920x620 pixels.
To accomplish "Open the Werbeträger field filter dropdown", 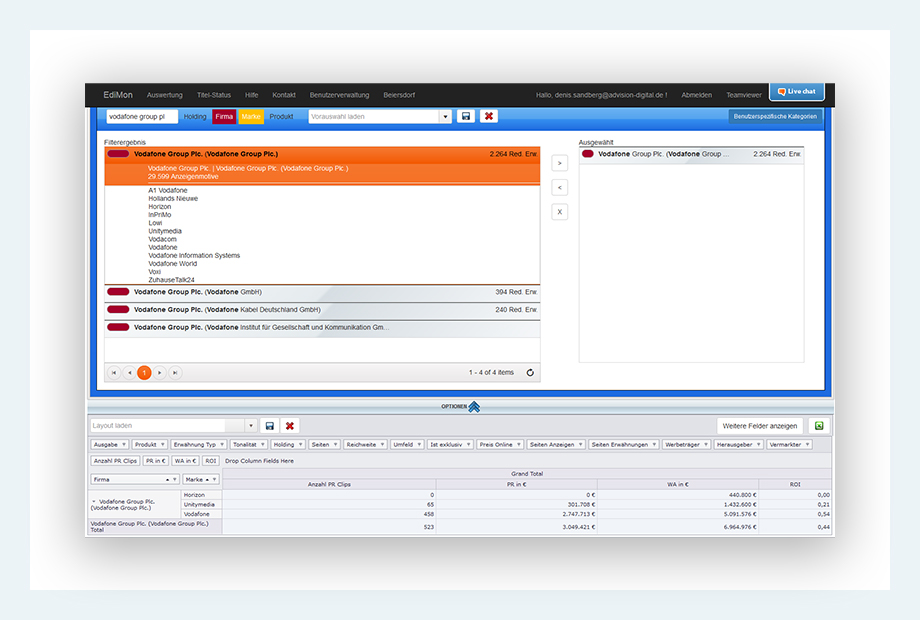I will (706, 445).
